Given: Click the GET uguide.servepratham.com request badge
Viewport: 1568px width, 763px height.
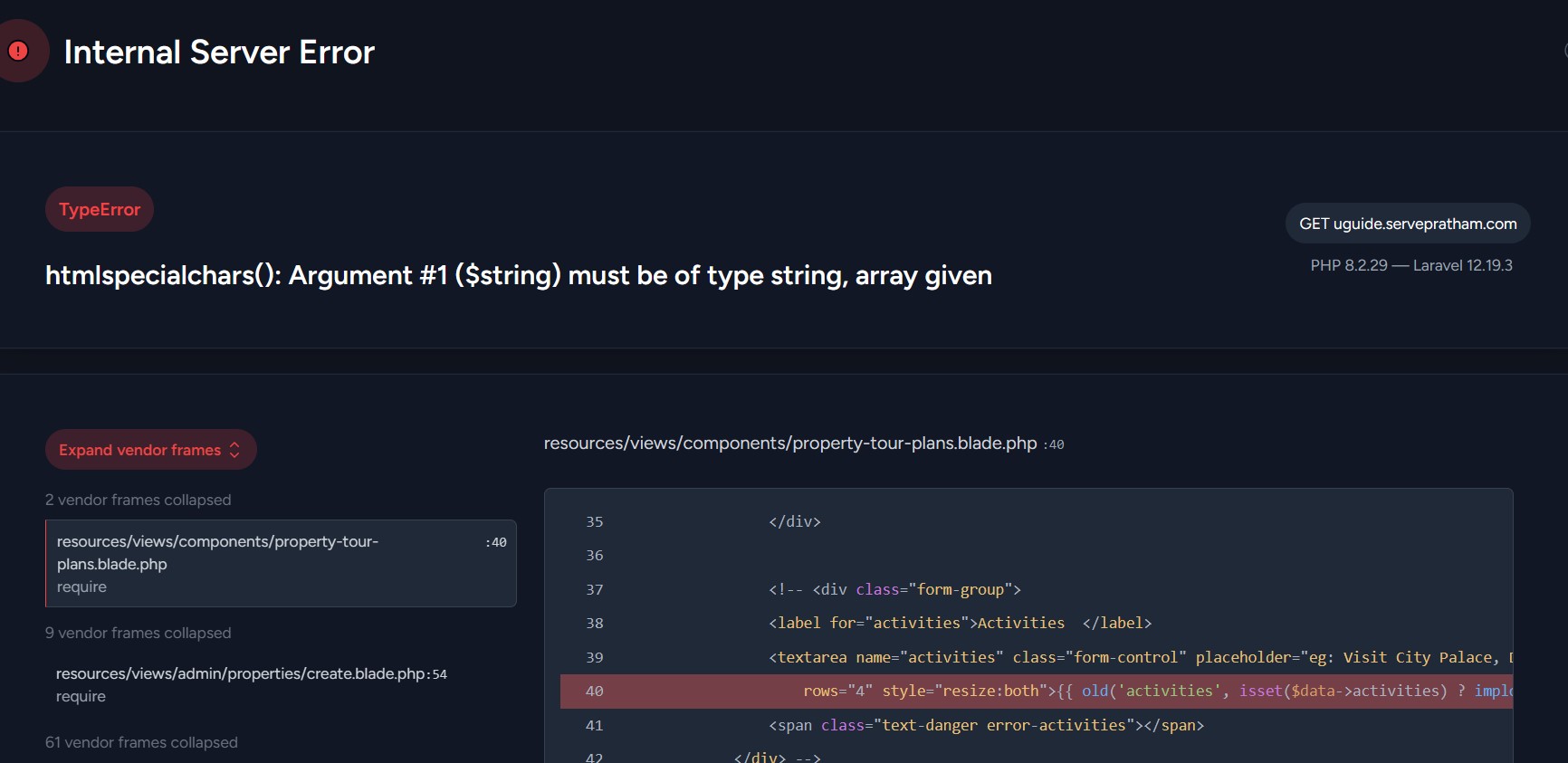Looking at the screenshot, I should point(1407,224).
